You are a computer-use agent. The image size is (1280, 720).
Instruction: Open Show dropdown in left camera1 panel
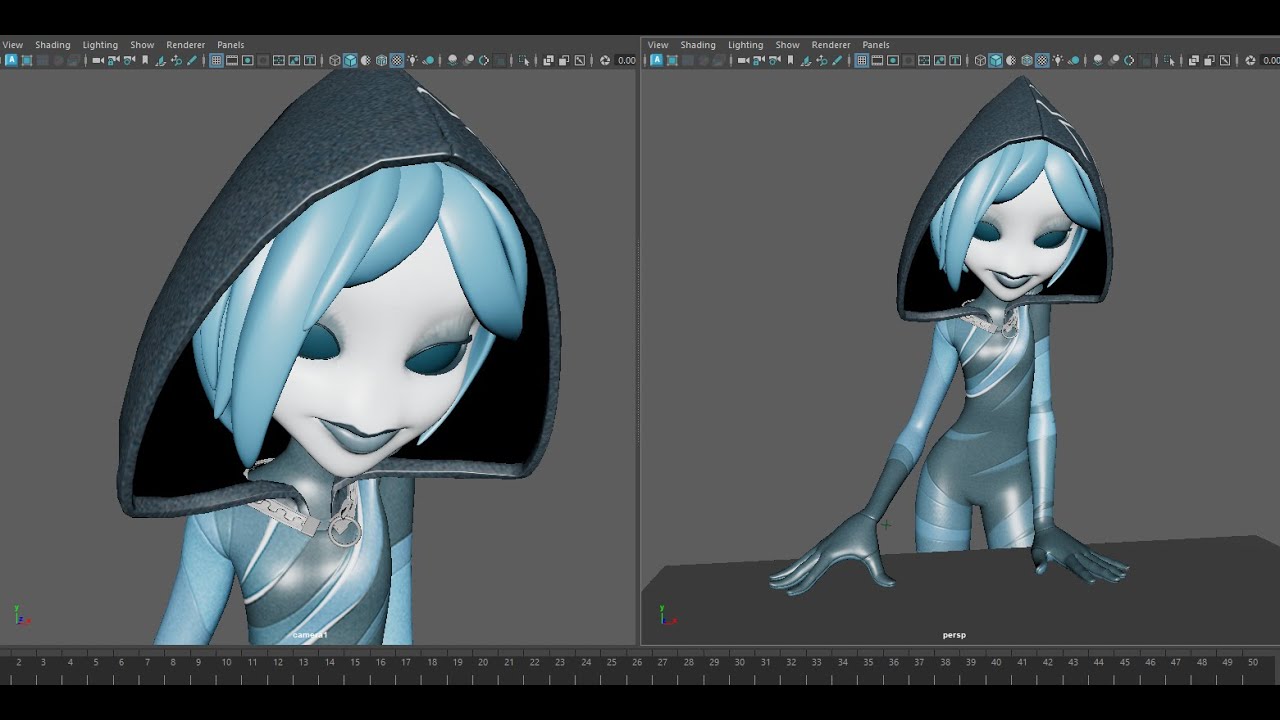[x=142, y=45]
